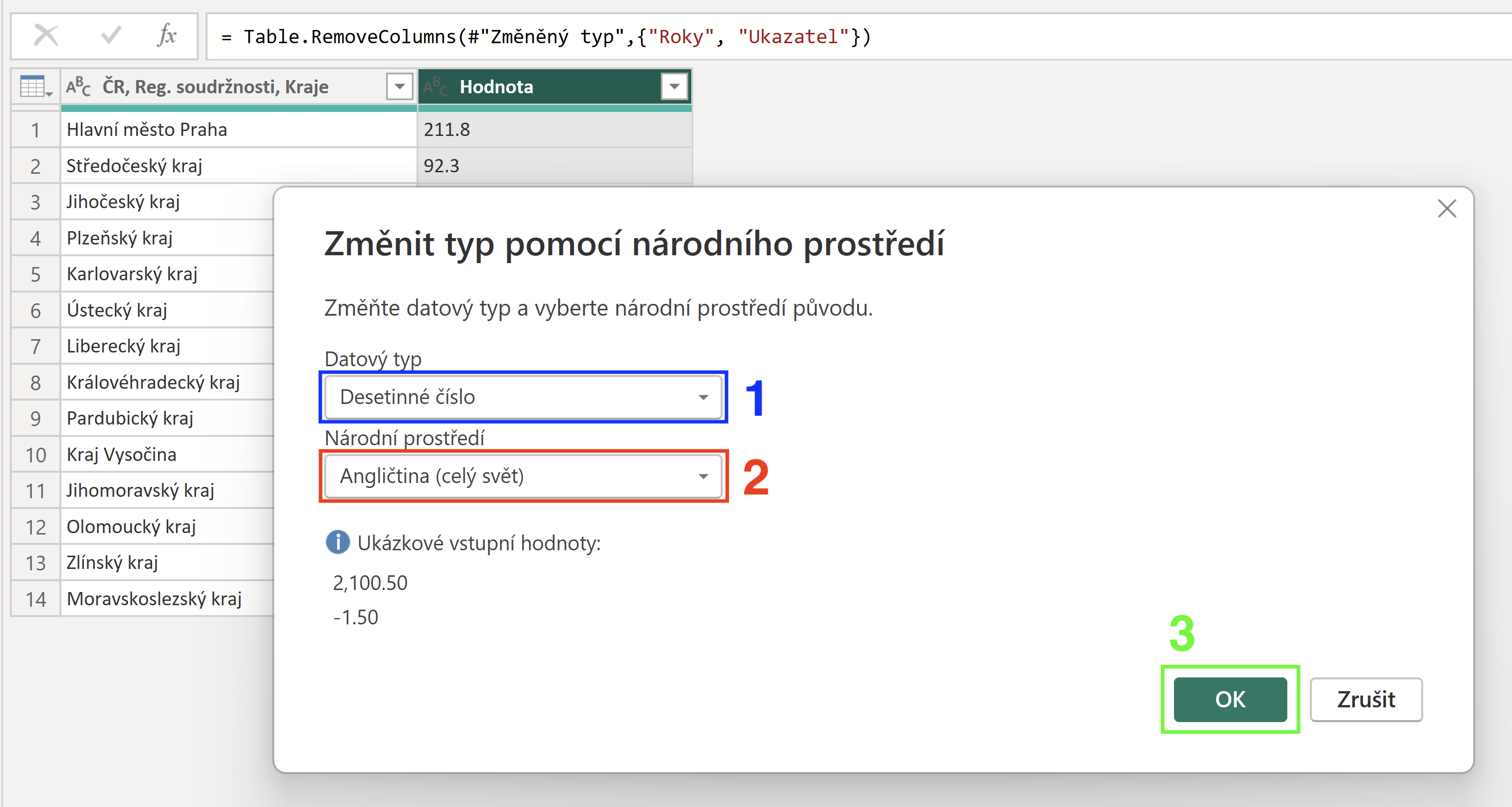Viewport: 1512px width, 807px height.
Task: Cancel the formula edit with the X icon
Action: 46,36
